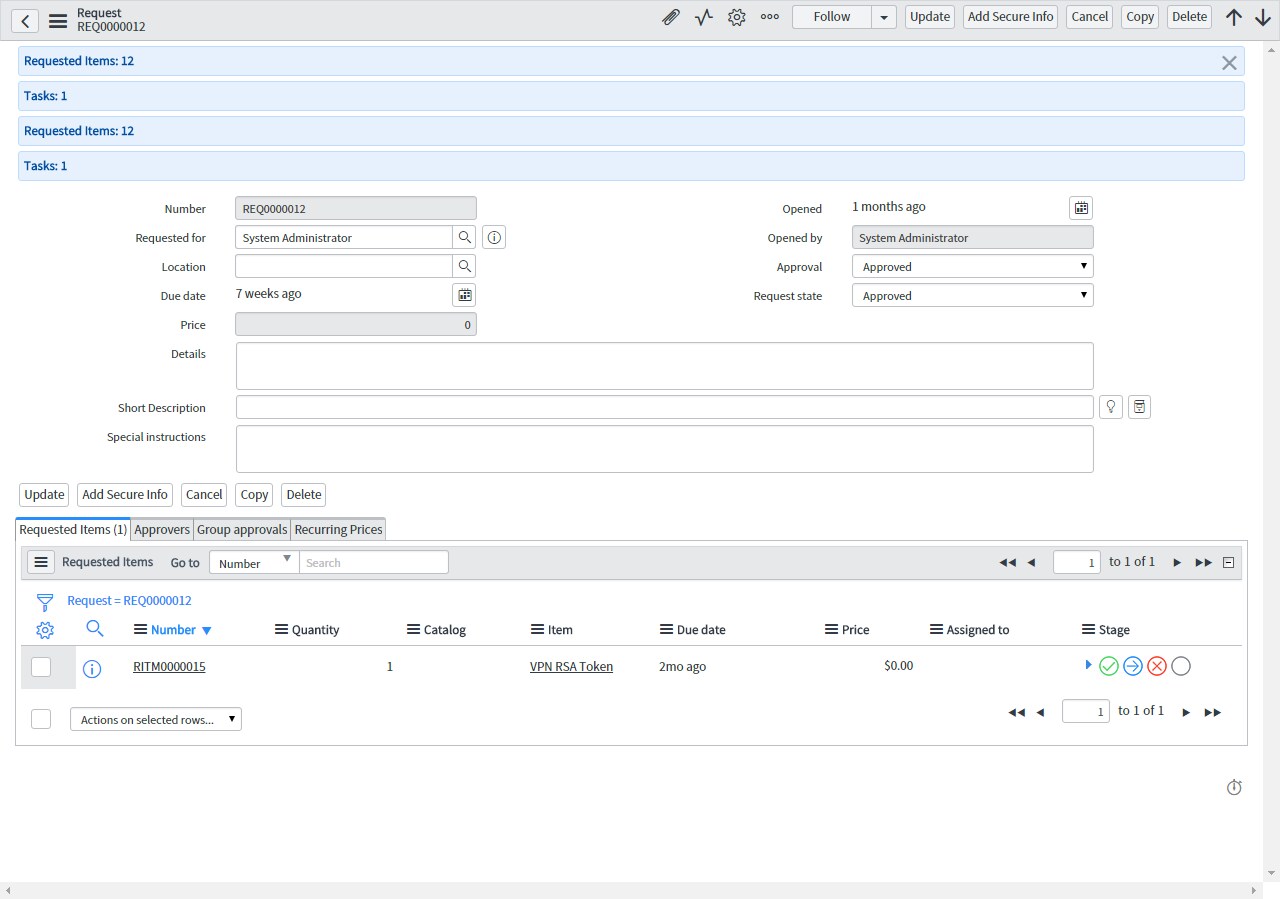Open the Request state dropdown

coord(972,296)
